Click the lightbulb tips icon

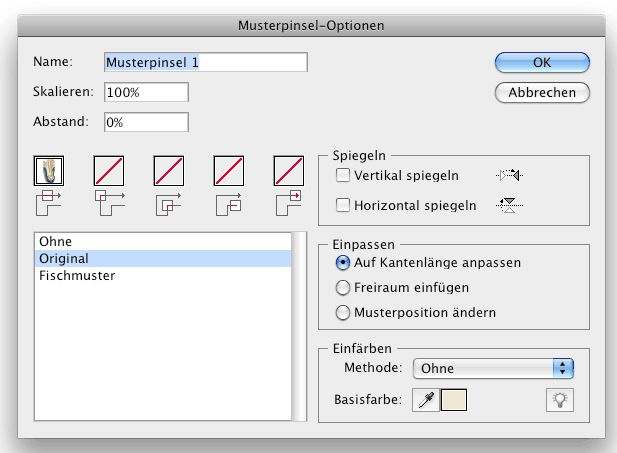coord(560,401)
